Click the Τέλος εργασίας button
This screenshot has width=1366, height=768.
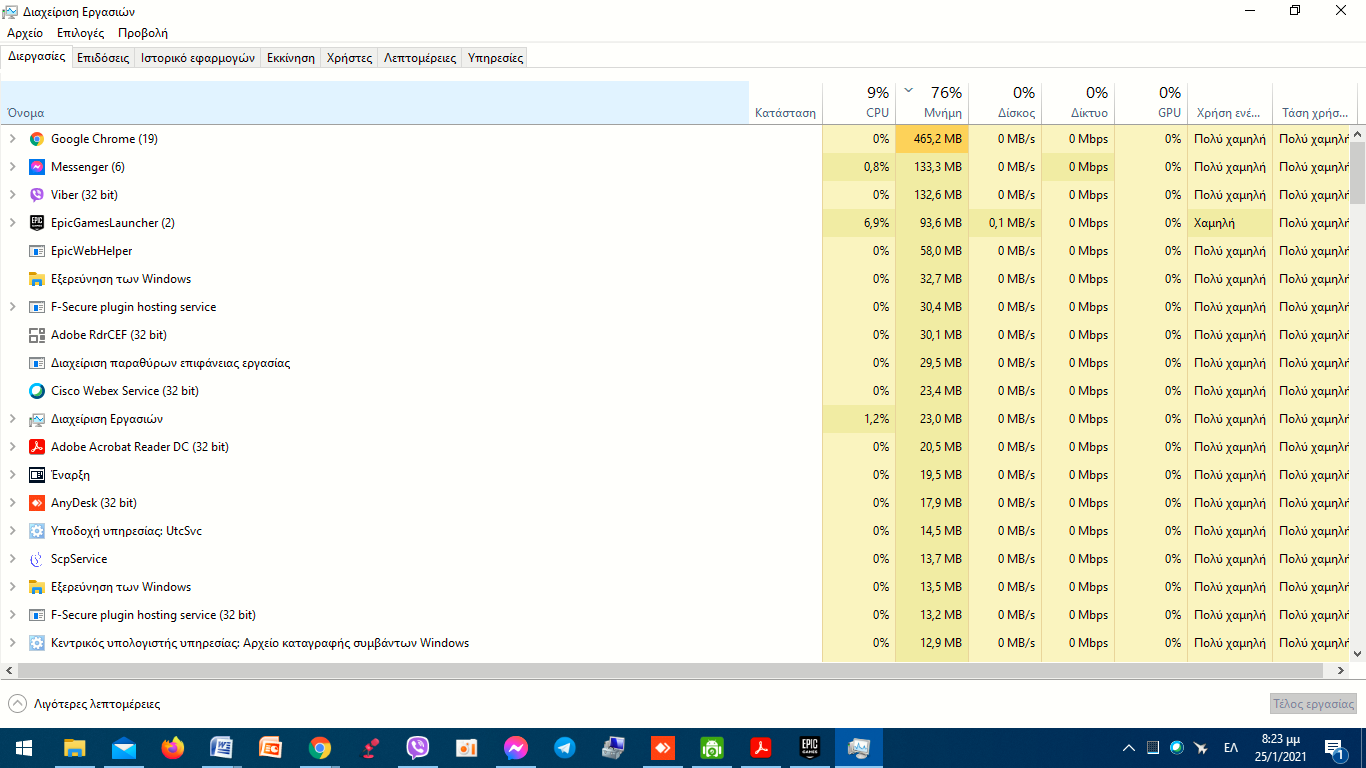pos(1313,704)
